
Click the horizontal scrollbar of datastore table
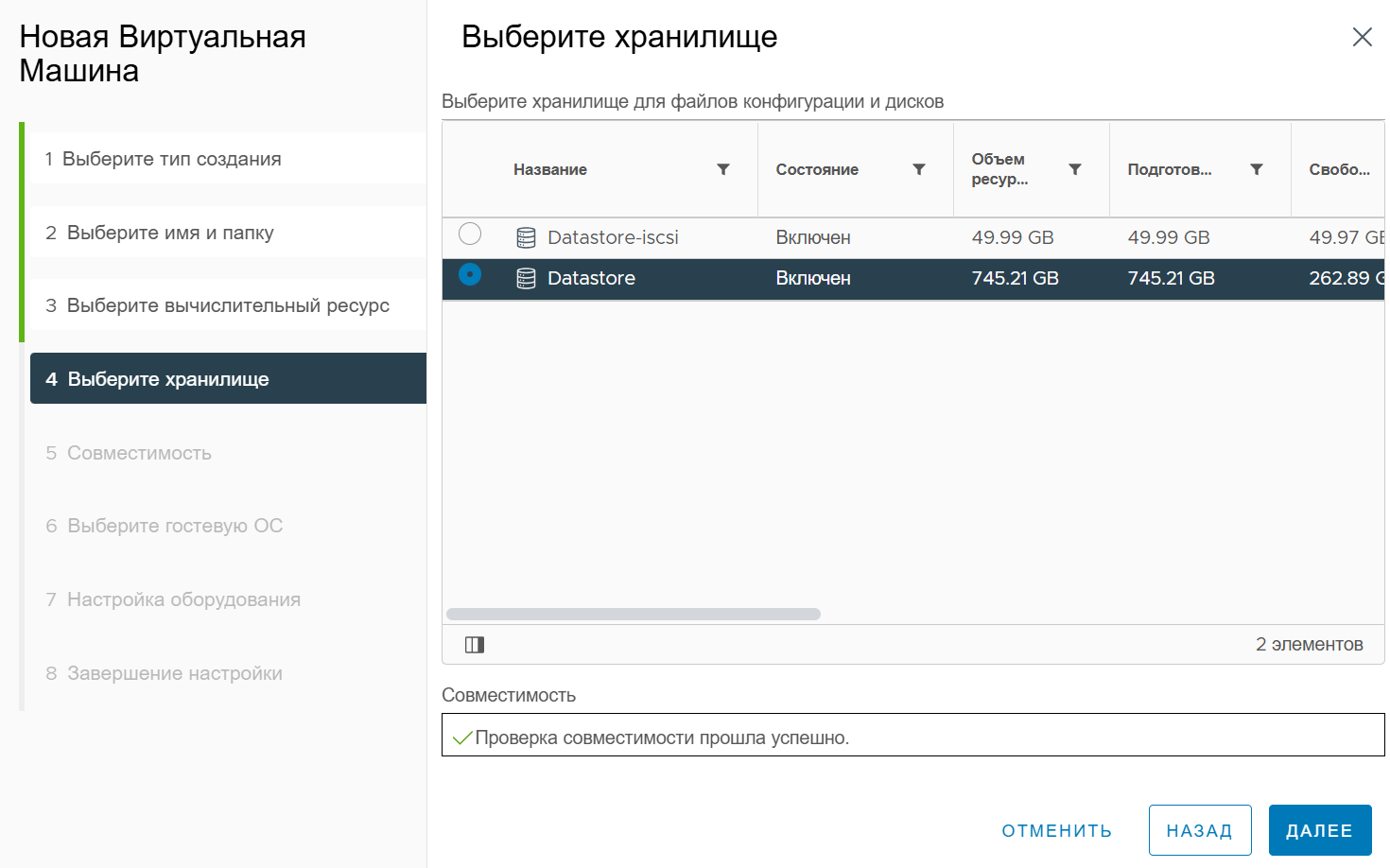(634, 615)
